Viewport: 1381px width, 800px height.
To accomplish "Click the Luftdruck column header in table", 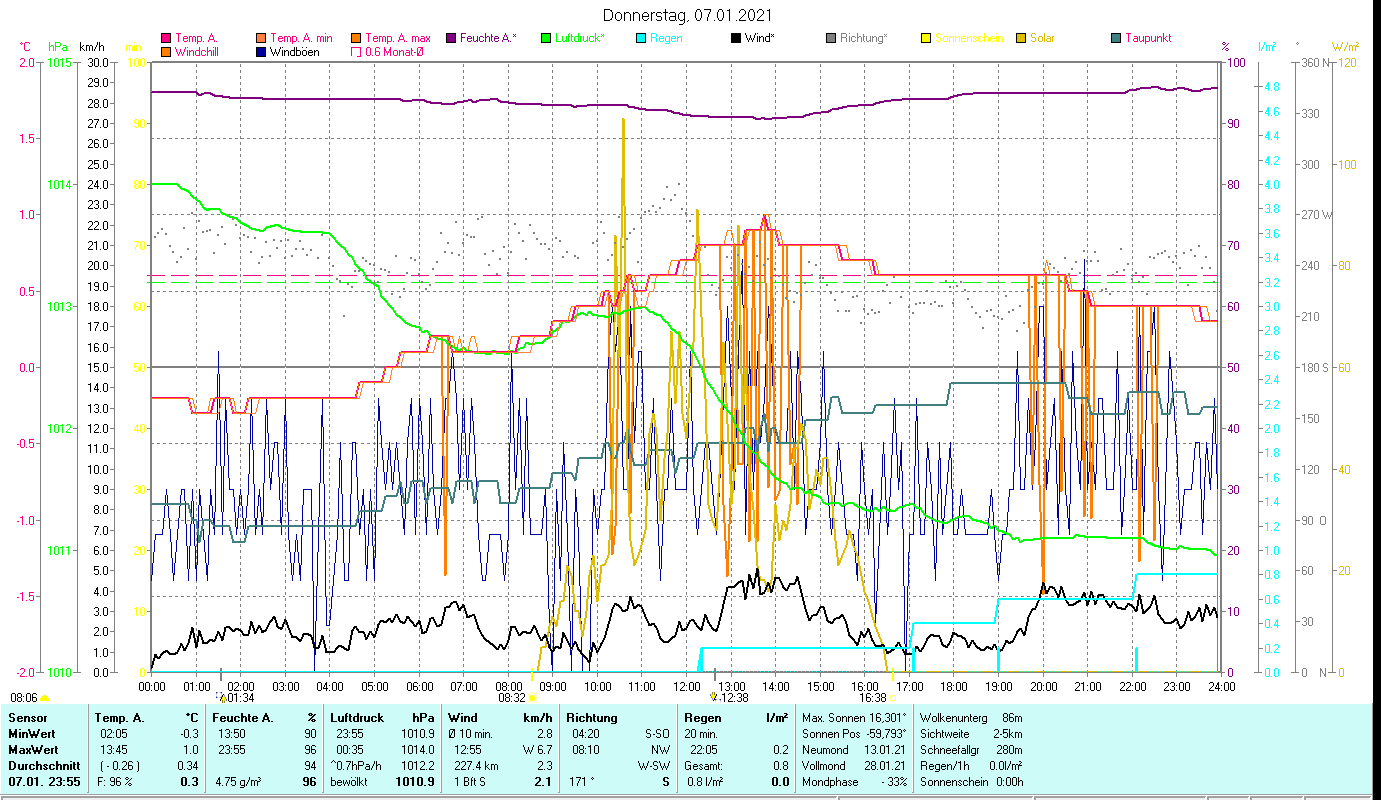I will (x=357, y=718).
